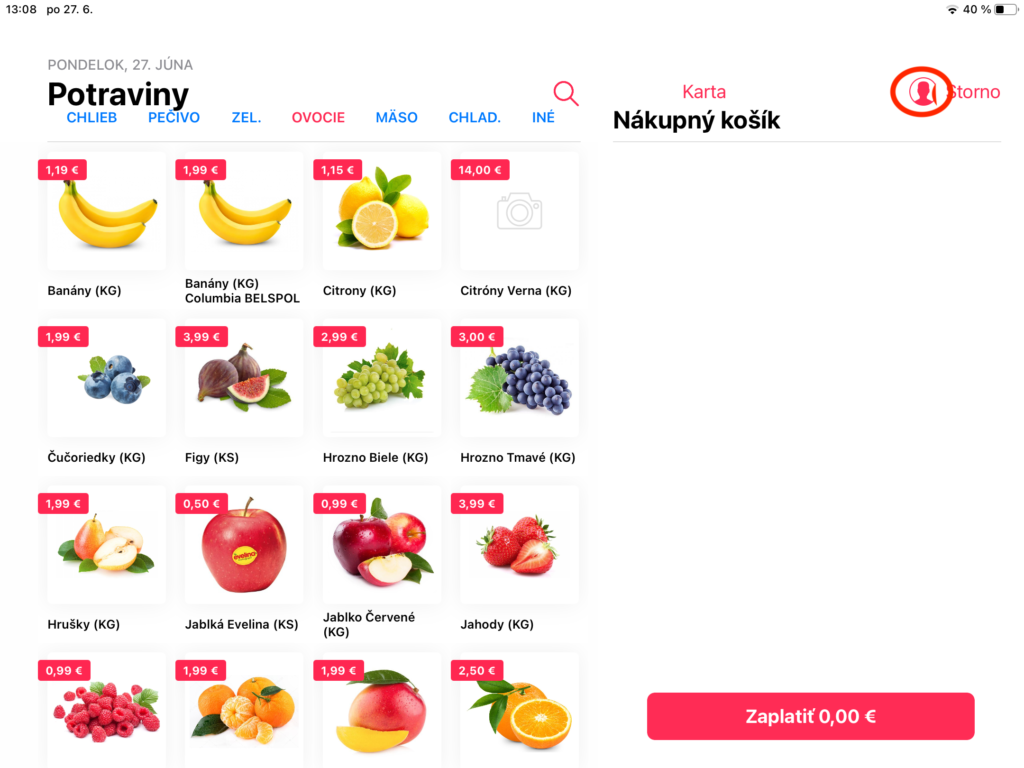Screen dimensions: 1024x768
Task: Select the camera placeholder for Citróny Verna
Action: click(x=519, y=211)
